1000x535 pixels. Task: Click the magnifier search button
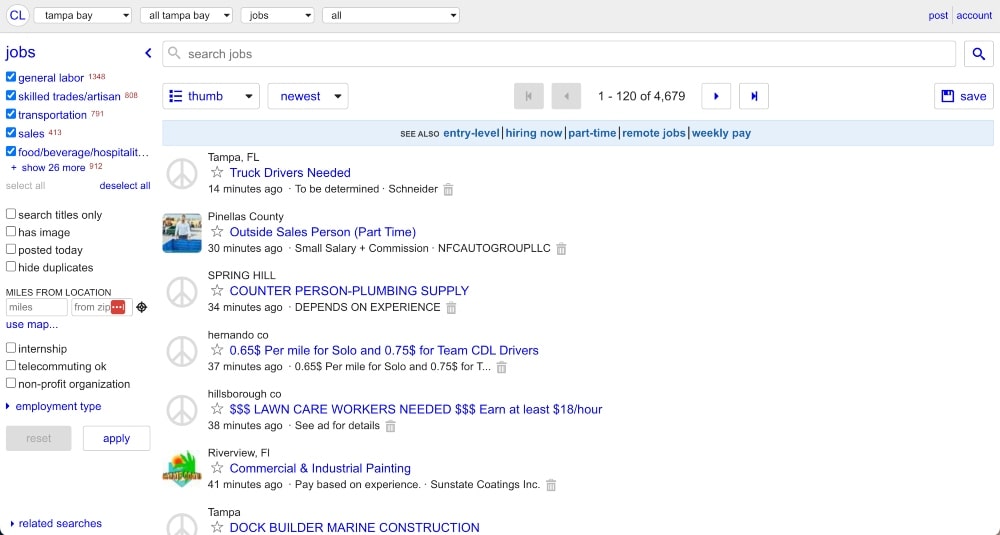tap(978, 54)
